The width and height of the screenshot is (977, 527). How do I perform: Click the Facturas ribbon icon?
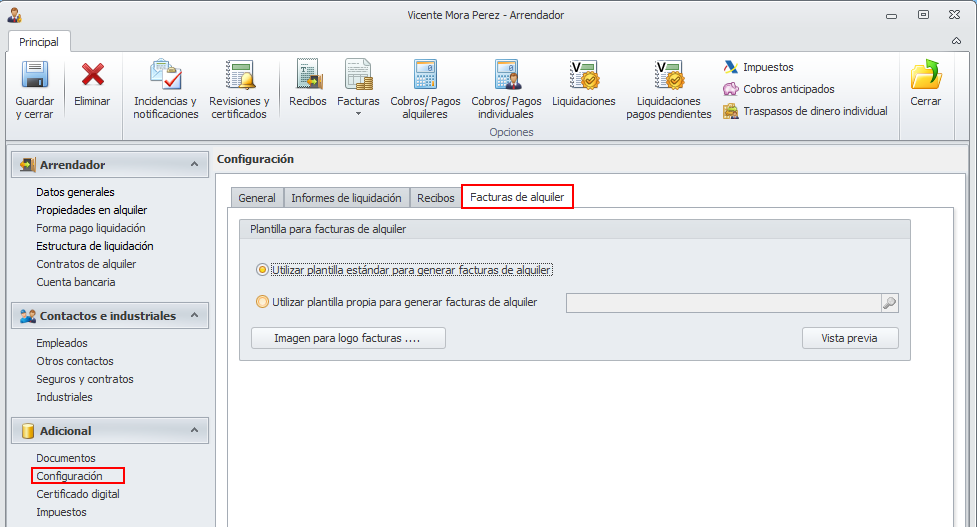[x=358, y=74]
